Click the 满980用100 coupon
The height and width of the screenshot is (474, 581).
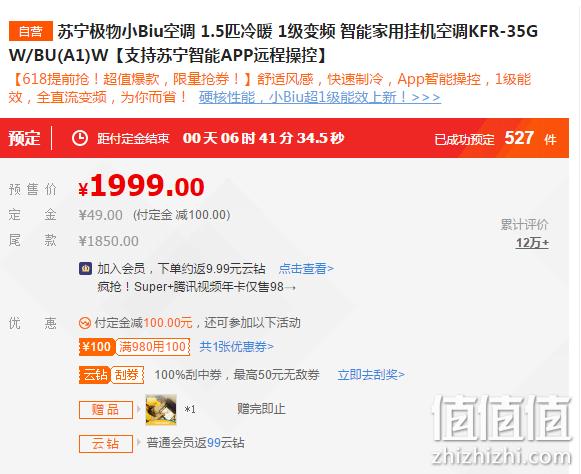(153, 347)
